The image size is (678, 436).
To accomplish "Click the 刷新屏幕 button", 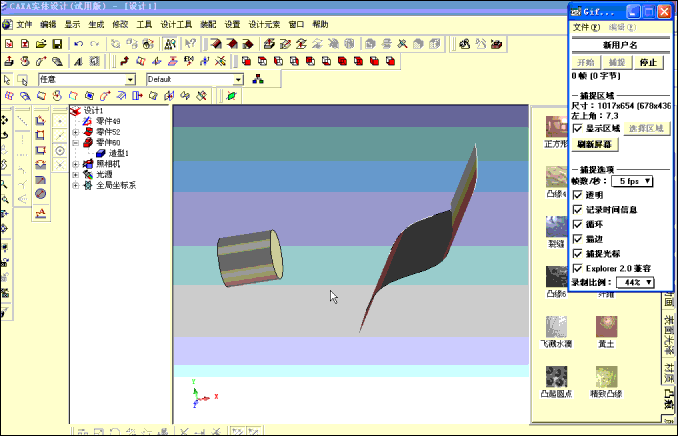I will (x=595, y=144).
